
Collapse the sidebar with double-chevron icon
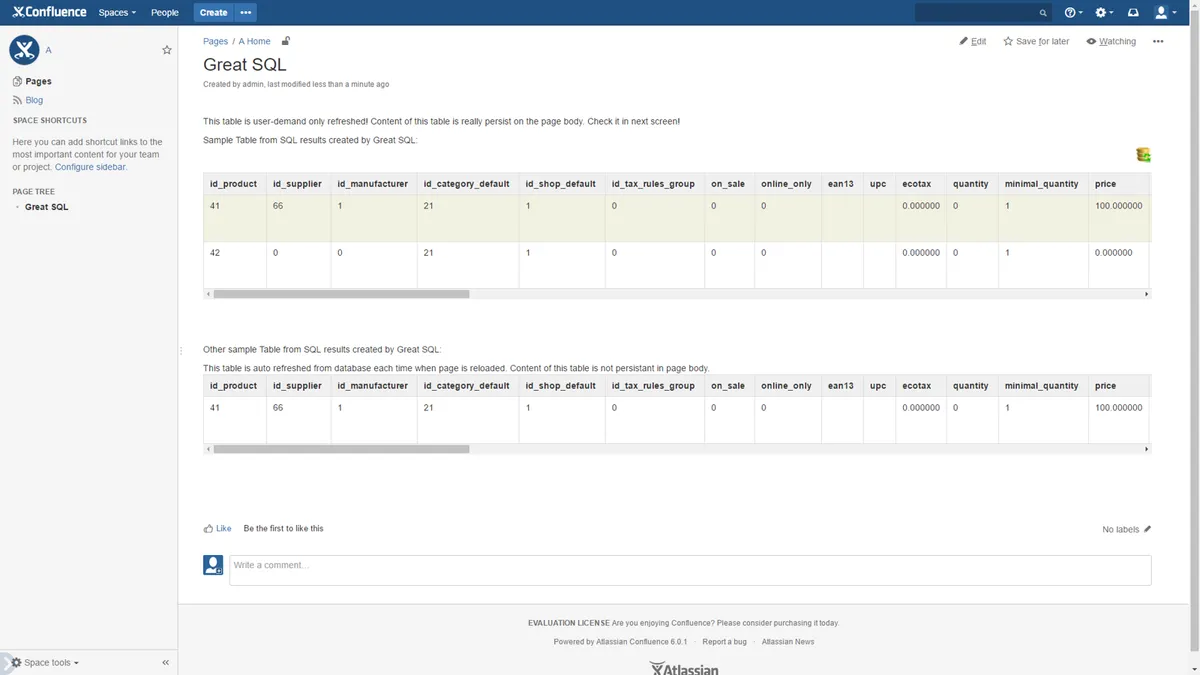pos(166,662)
